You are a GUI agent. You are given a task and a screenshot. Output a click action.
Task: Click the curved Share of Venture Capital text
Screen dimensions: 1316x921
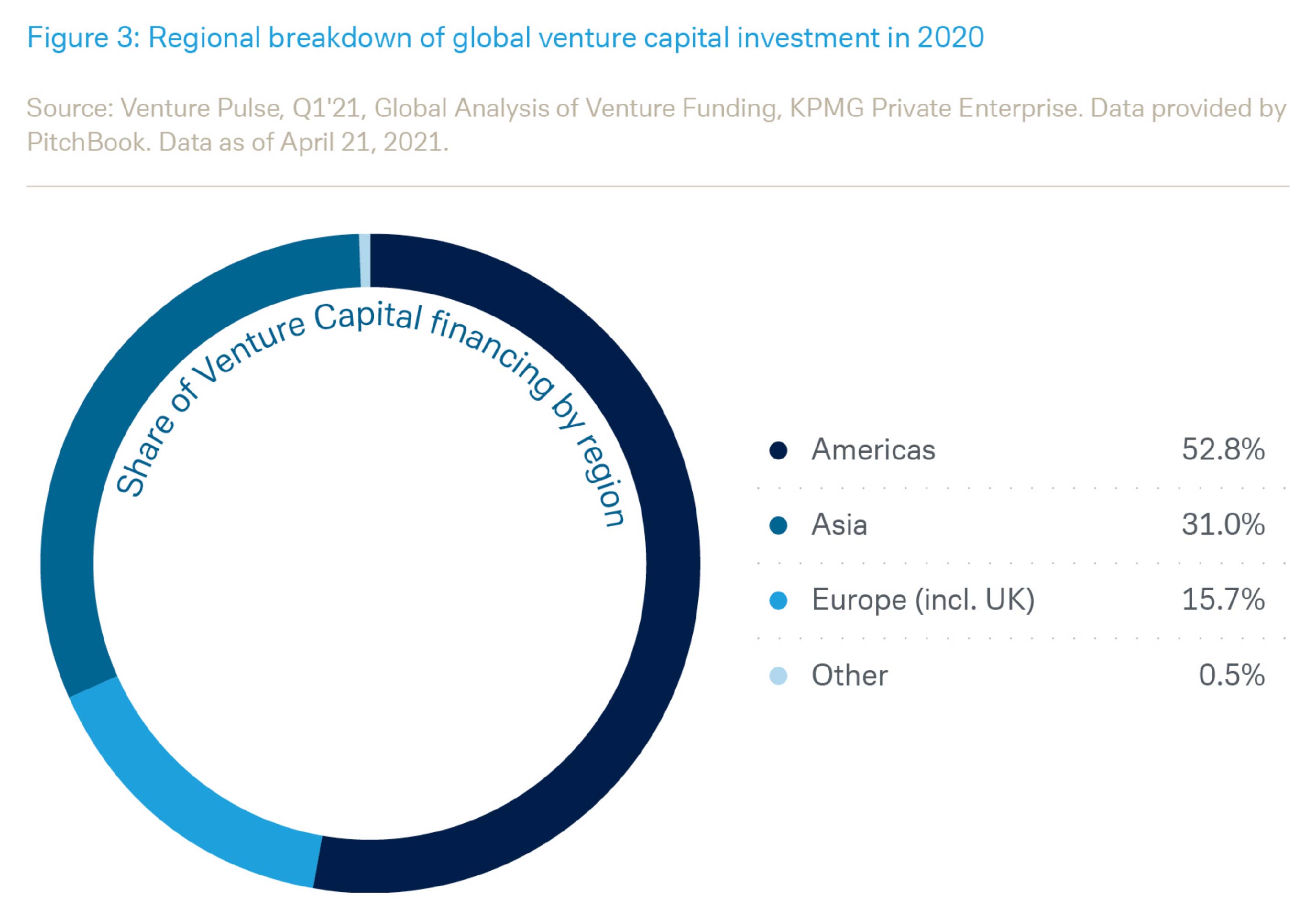367,318
